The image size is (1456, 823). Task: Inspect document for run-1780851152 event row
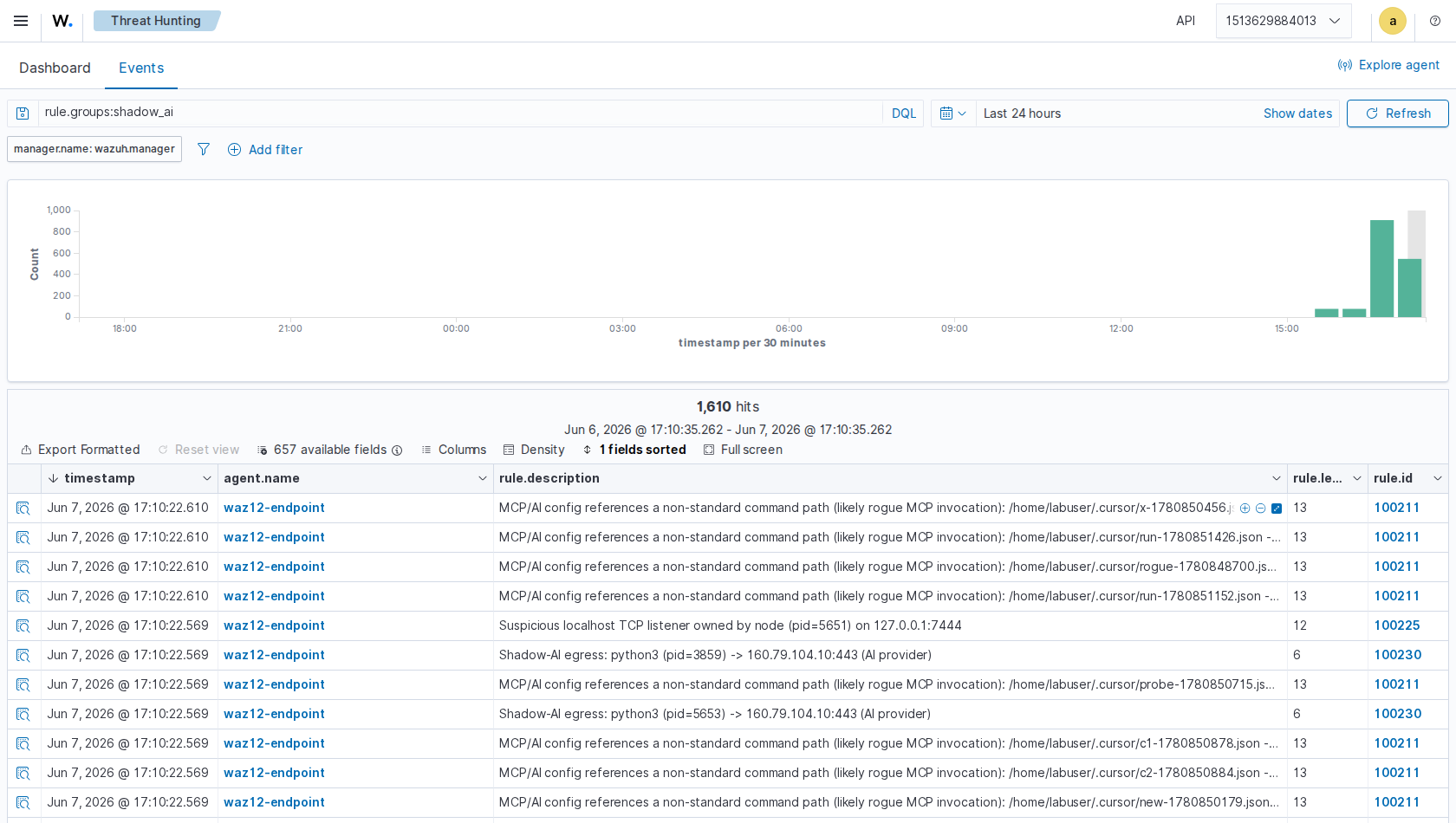23,597
